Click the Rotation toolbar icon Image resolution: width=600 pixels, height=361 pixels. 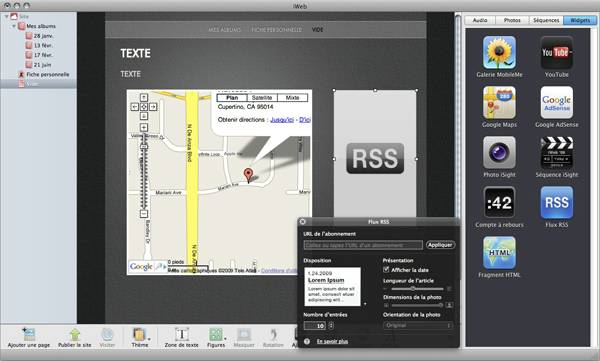point(273,334)
